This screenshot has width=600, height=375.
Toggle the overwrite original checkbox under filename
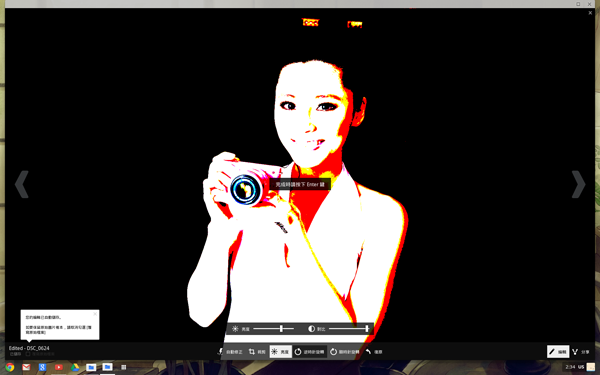28,354
